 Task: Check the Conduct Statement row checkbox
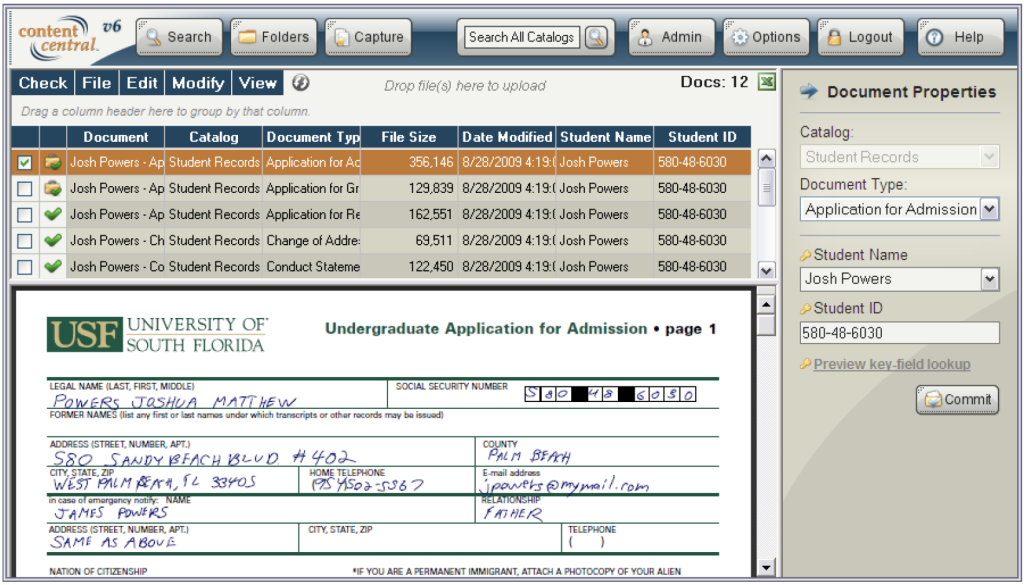[25, 267]
